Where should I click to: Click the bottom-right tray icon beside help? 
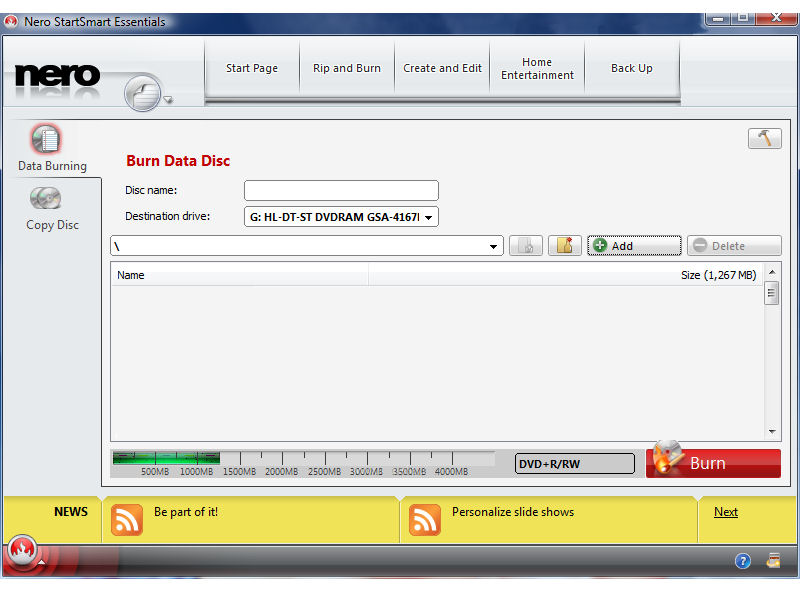pos(773,561)
